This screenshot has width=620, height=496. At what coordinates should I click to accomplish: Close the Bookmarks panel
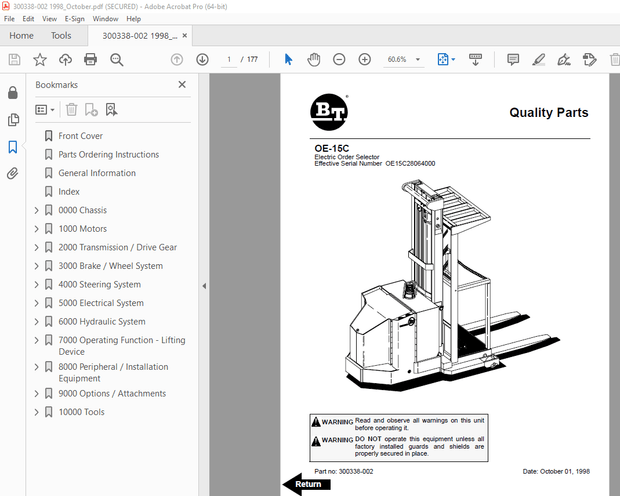(182, 85)
